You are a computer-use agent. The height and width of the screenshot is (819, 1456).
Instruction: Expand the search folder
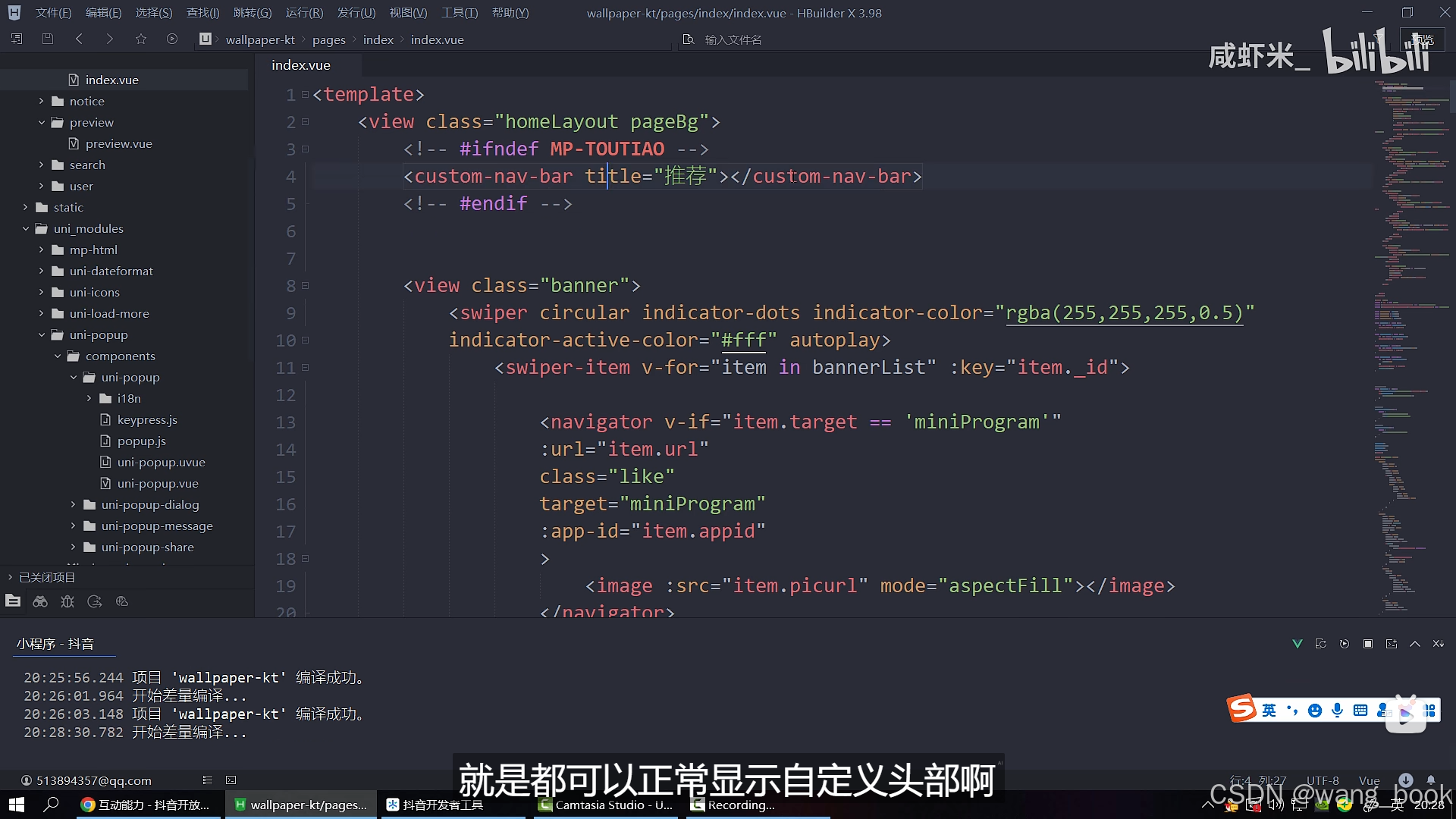click(42, 165)
